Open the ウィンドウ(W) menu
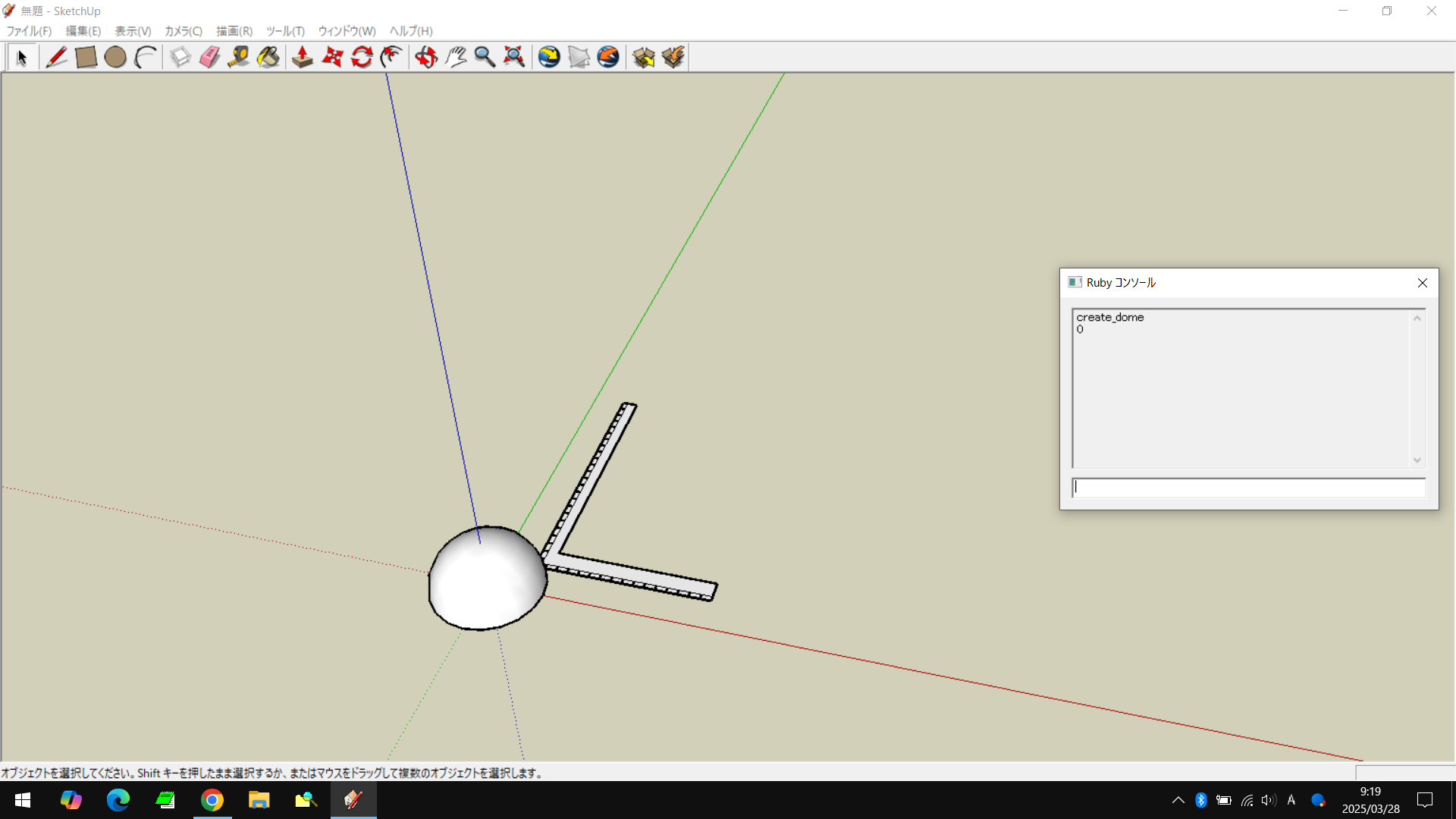The height and width of the screenshot is (819, 1456). [347, 31]
